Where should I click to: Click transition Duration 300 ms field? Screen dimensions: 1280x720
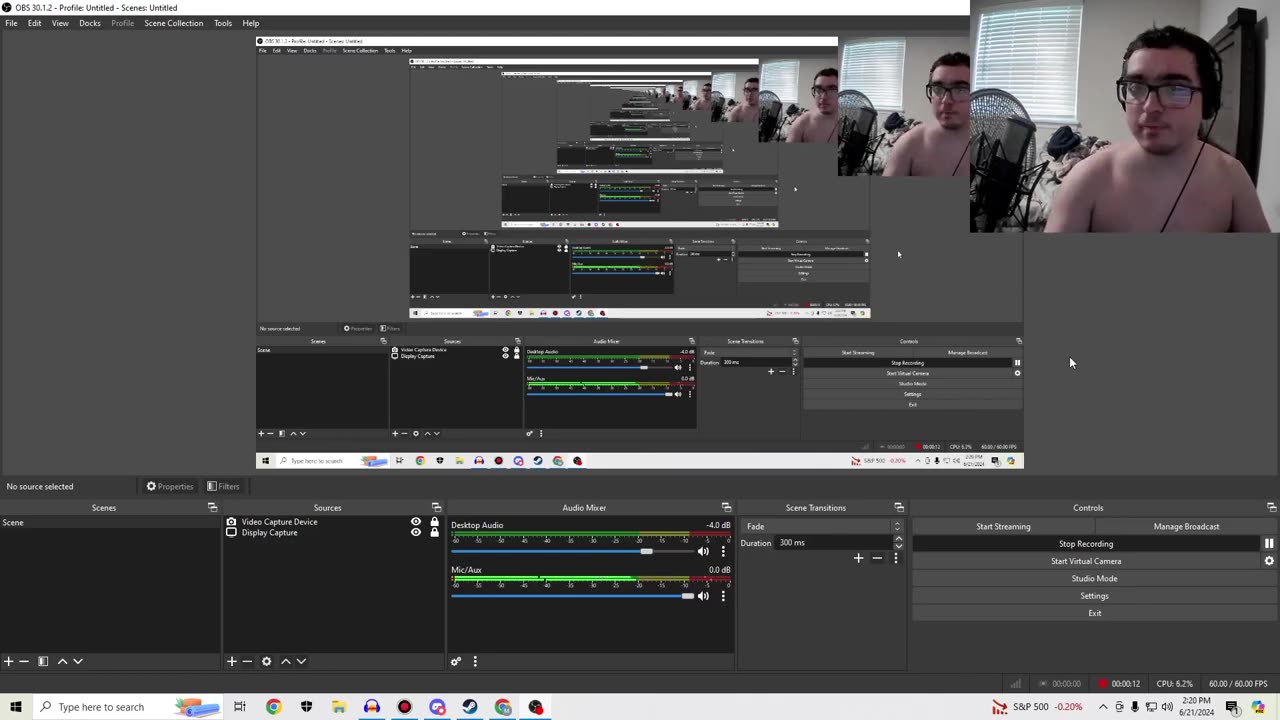(x=832, y=543)
